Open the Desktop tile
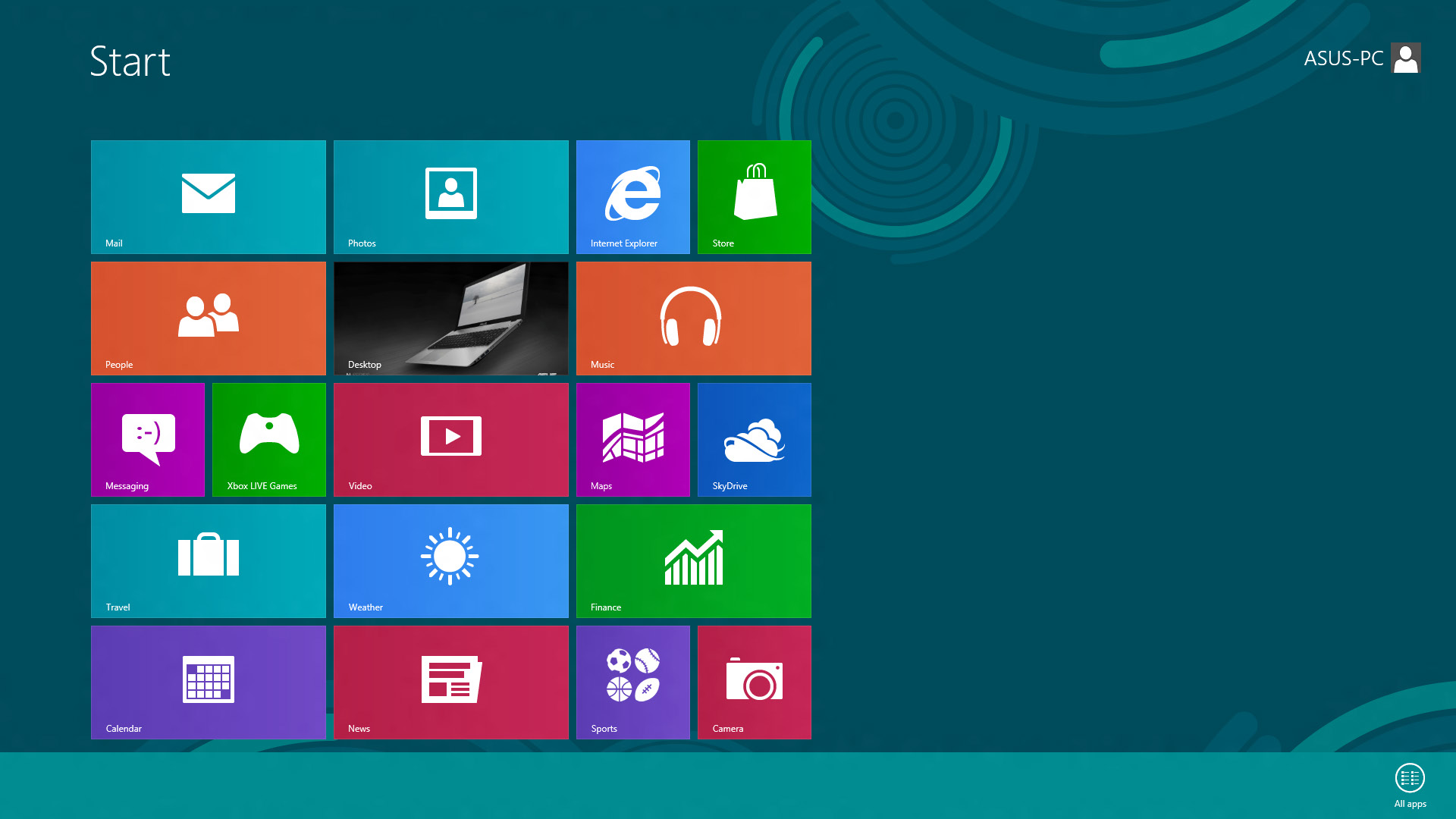Image resolution: width=1456 pixels, height=819 pixels. click(451, 318)
